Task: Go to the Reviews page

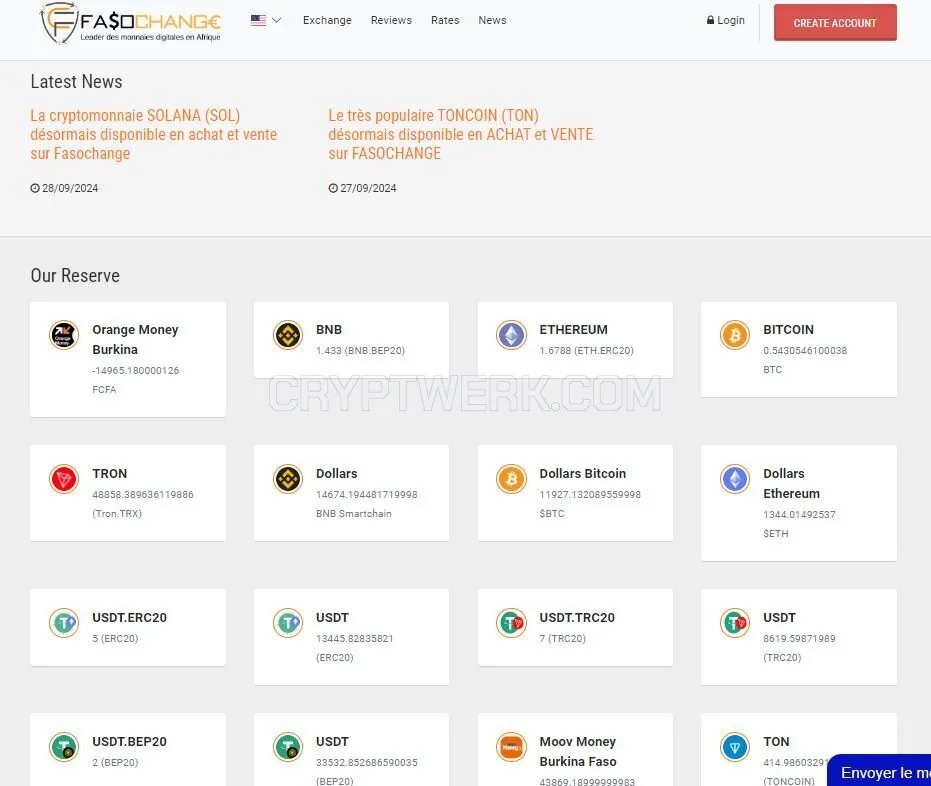Action: (391, 20)
